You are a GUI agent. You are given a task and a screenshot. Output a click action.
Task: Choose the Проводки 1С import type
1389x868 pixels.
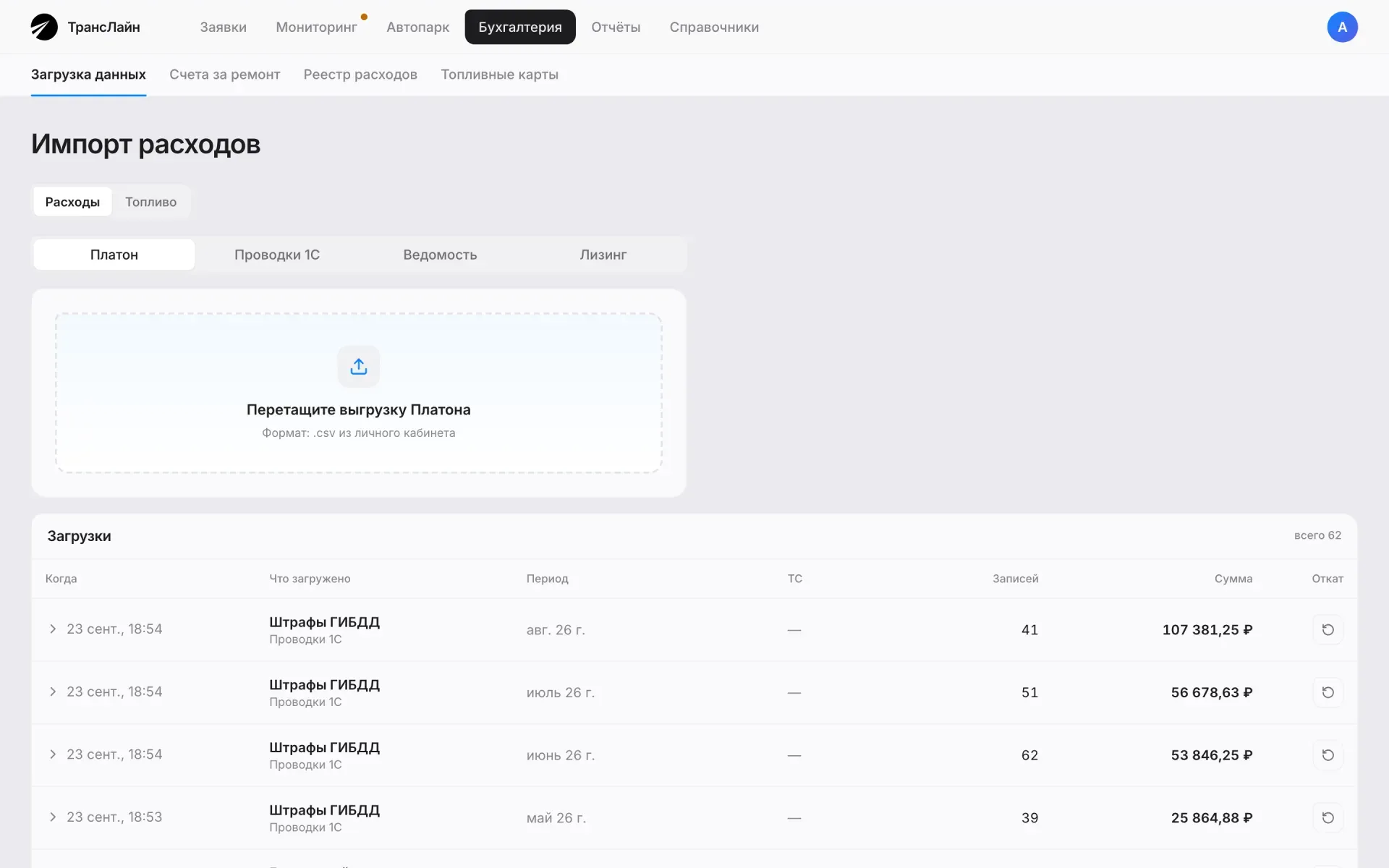pyautogui.click(x=277, y=255)
